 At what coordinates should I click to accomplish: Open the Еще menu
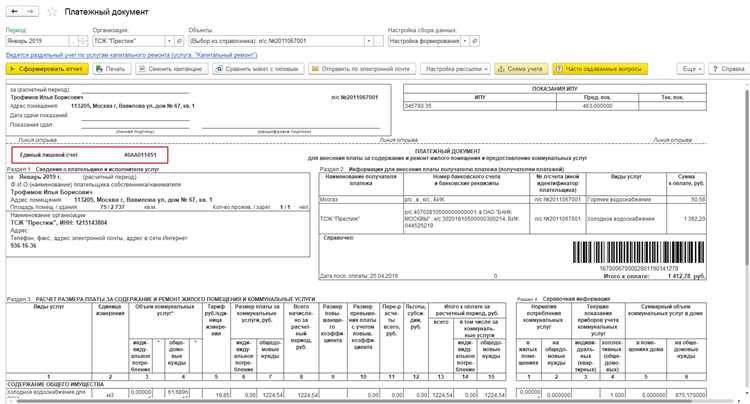coord(691,68)
